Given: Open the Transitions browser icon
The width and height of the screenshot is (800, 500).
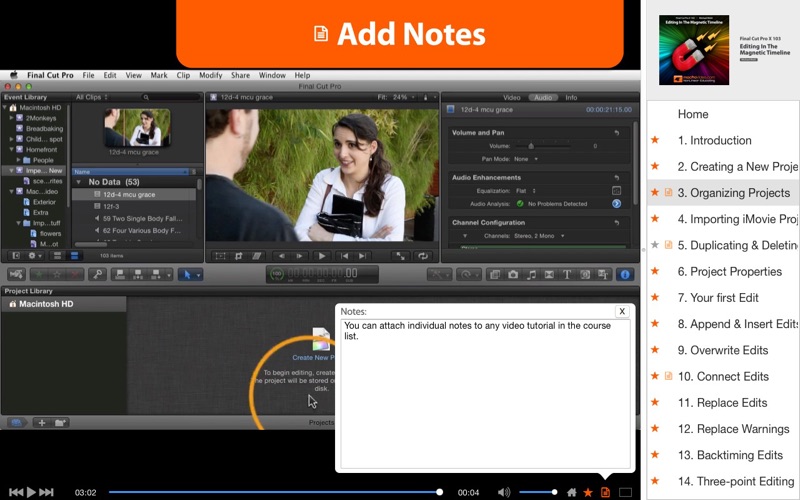Looking at the screenshot, I should coord(549,274).
